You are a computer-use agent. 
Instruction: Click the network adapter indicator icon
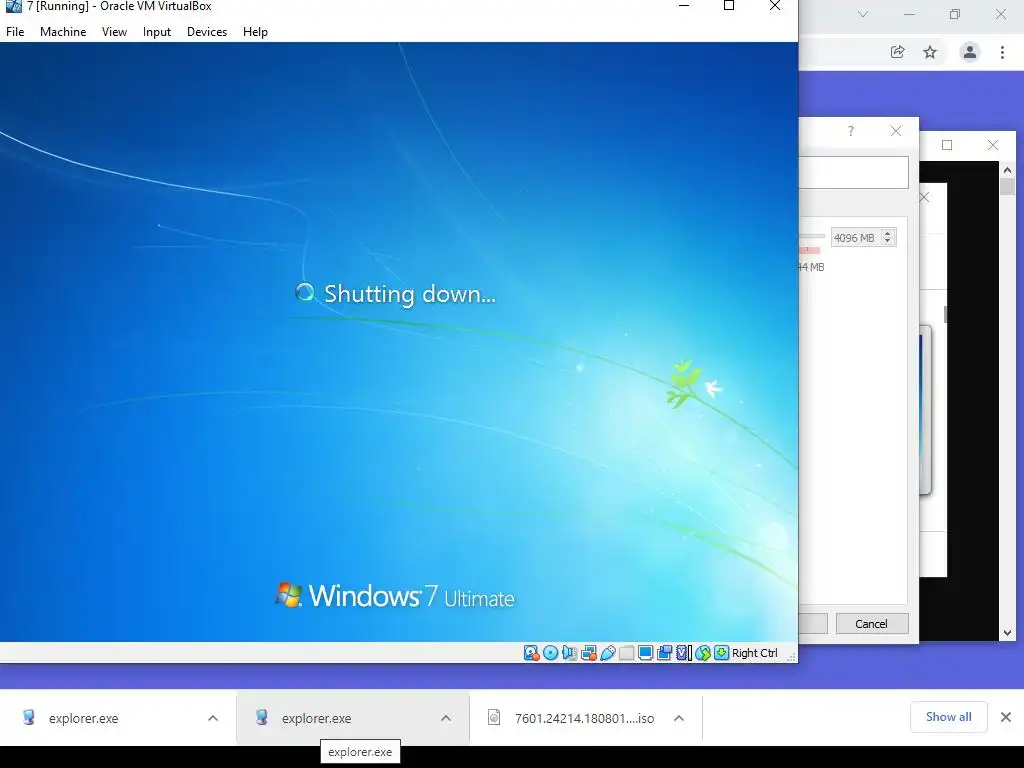[588, 652]
